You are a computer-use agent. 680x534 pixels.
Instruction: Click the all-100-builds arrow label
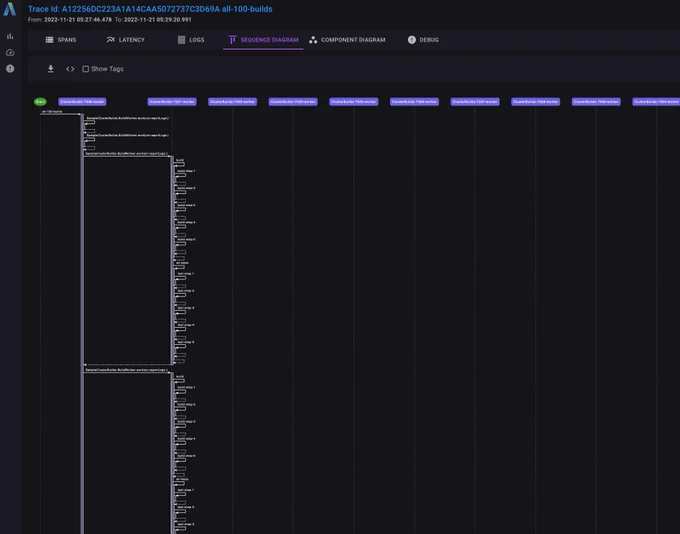(x=52, y=111)
